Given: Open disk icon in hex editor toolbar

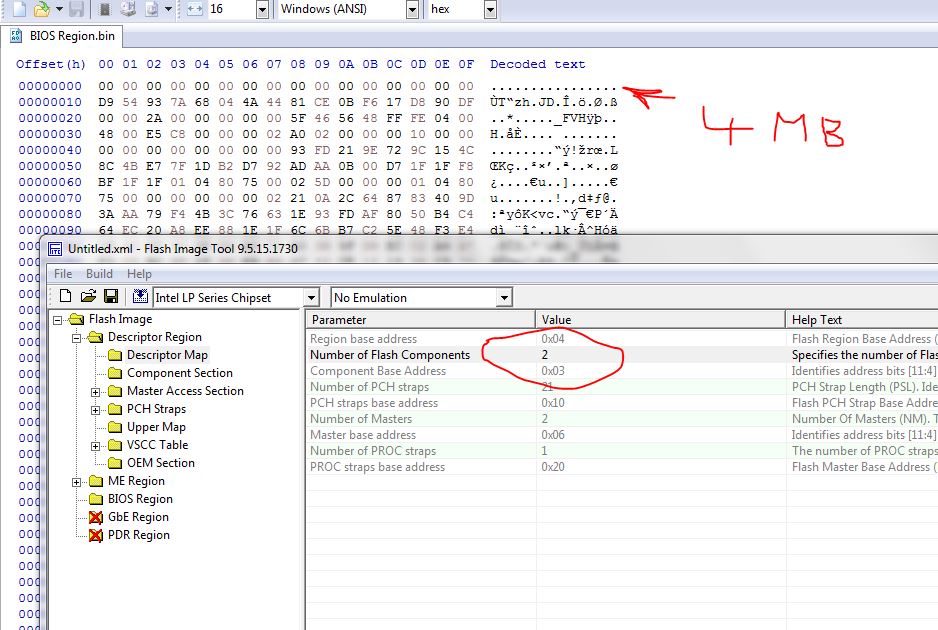Looking at the screenshot, I should pos(128,8).
